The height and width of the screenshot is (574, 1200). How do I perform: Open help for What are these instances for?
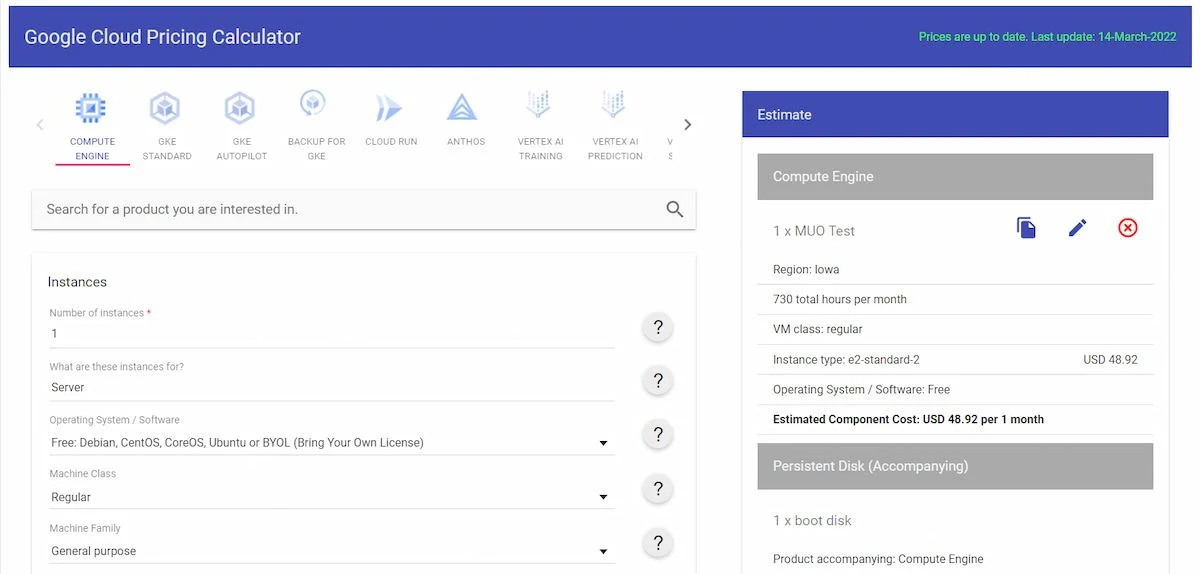(x=658, y=381)
